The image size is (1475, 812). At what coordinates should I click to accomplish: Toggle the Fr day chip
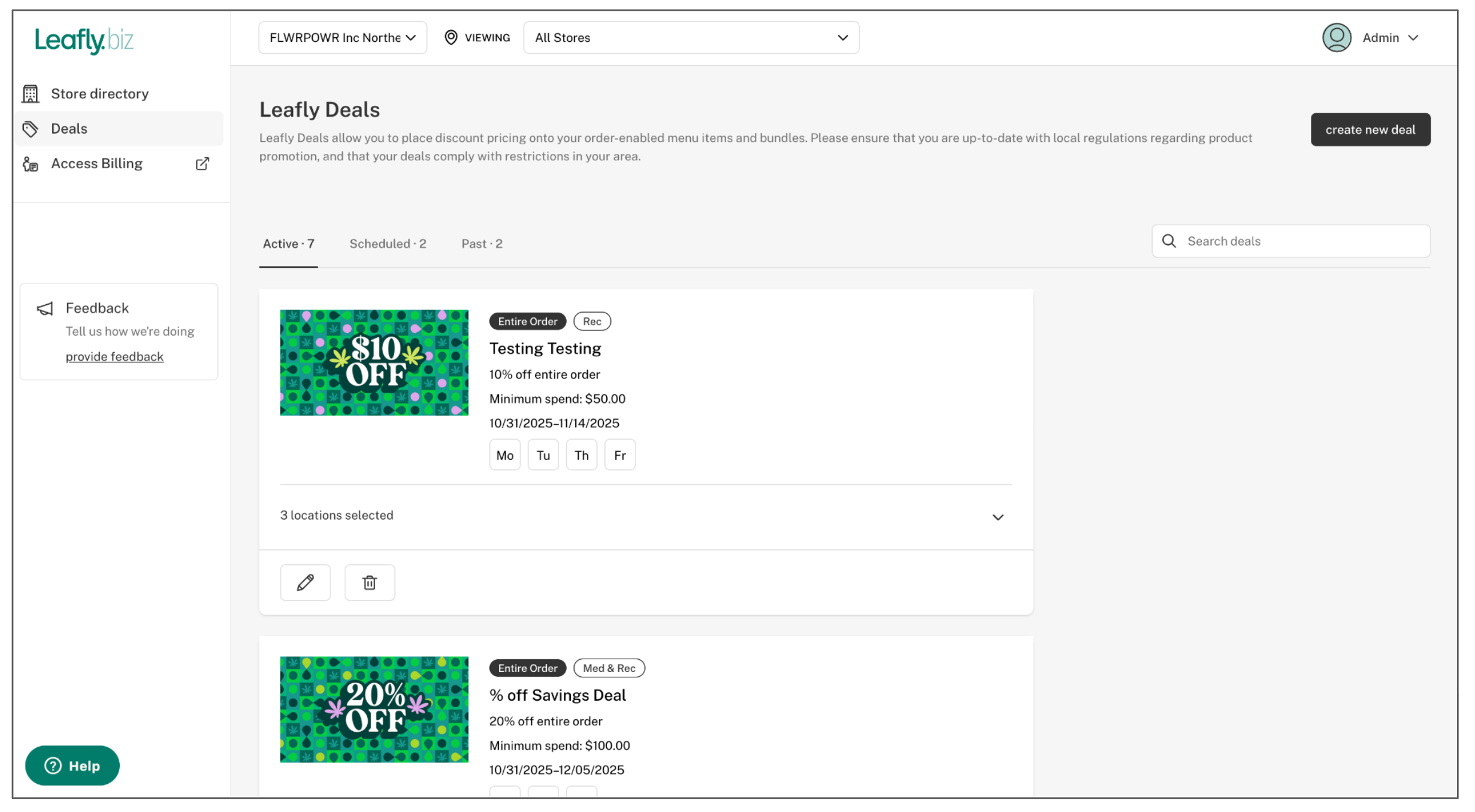[619, 455]
